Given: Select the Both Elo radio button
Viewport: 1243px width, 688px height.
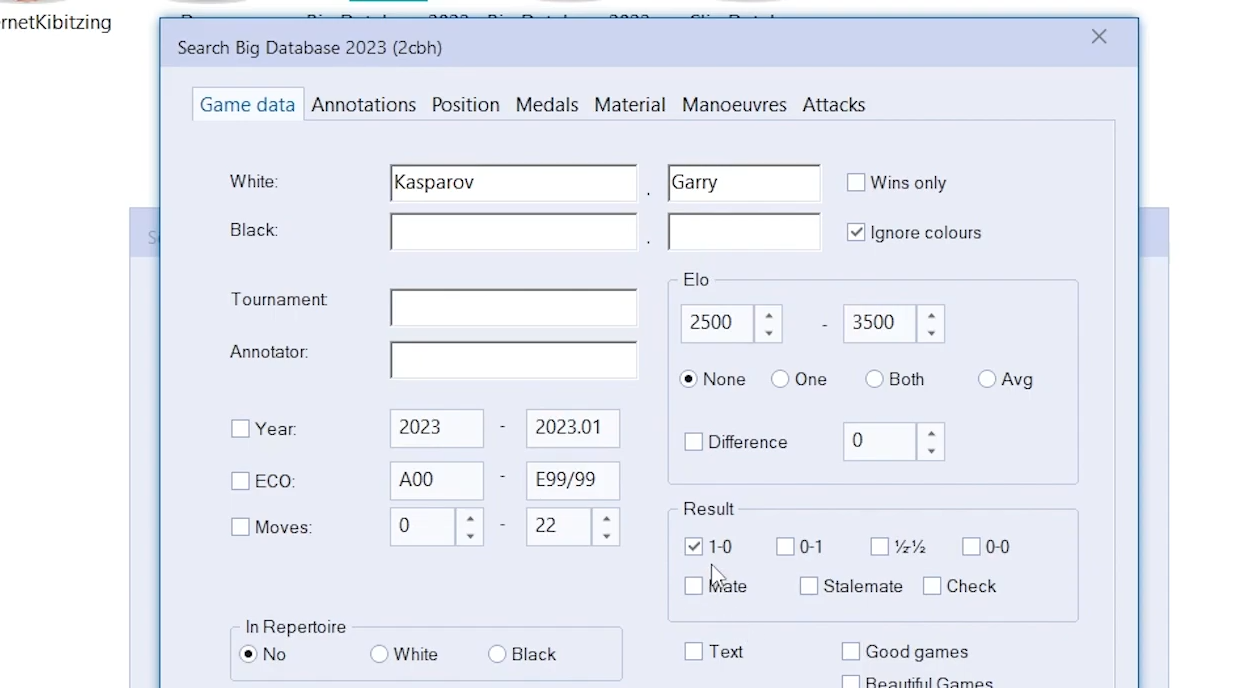Looking at the screenshot, I should coord(875,379).
